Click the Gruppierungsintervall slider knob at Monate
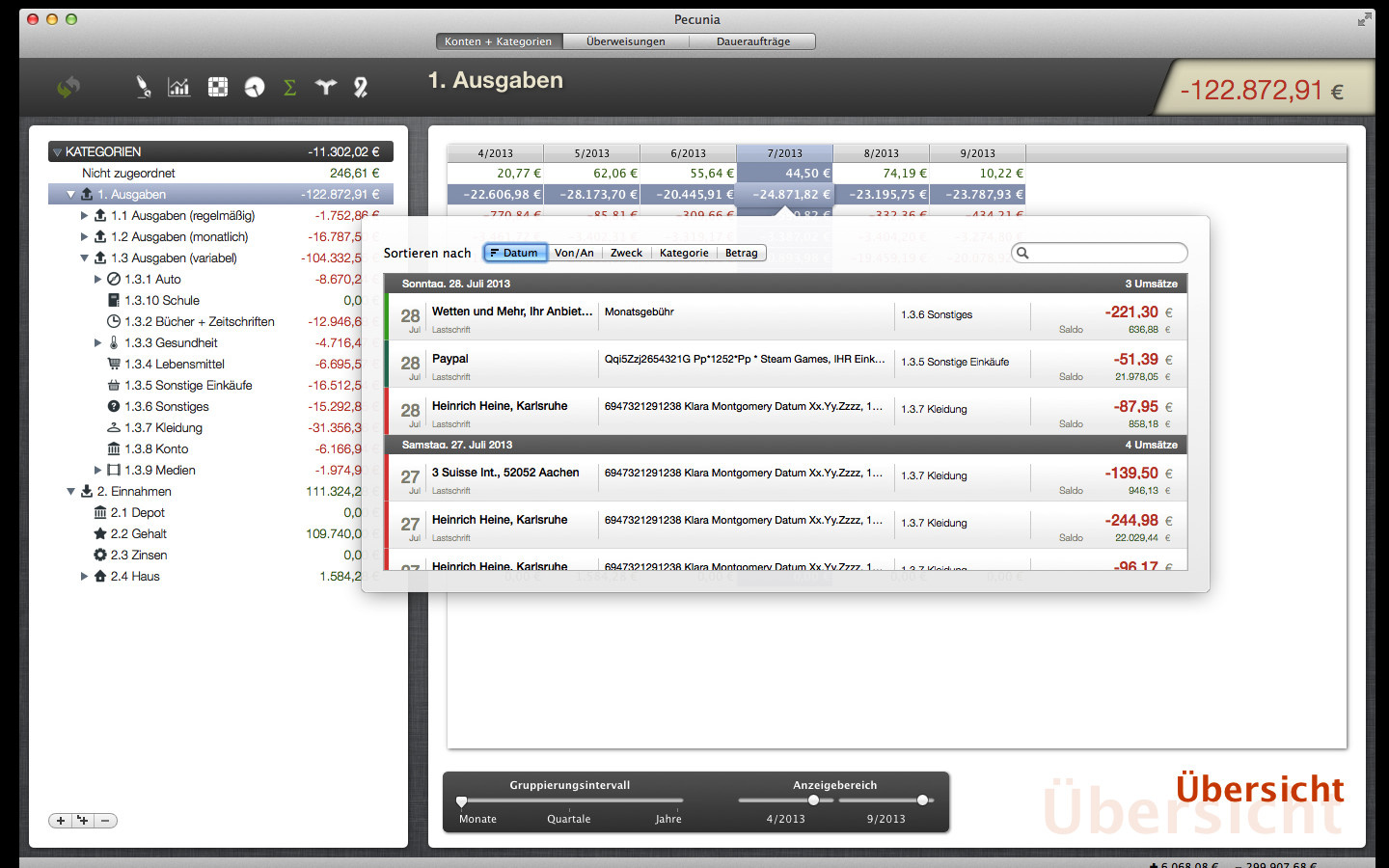1389x868 pixels. point(462,801)
